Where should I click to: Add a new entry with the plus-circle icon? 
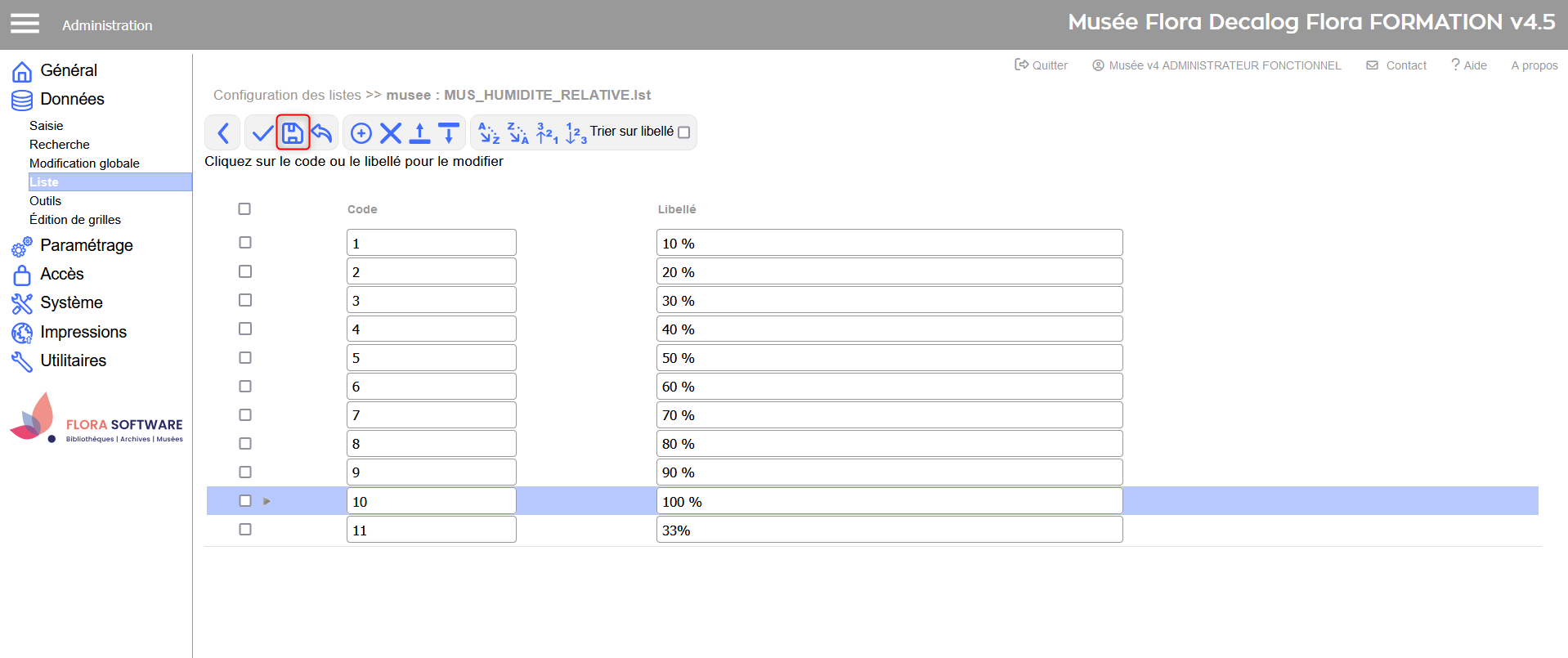(x=361, y=132)
